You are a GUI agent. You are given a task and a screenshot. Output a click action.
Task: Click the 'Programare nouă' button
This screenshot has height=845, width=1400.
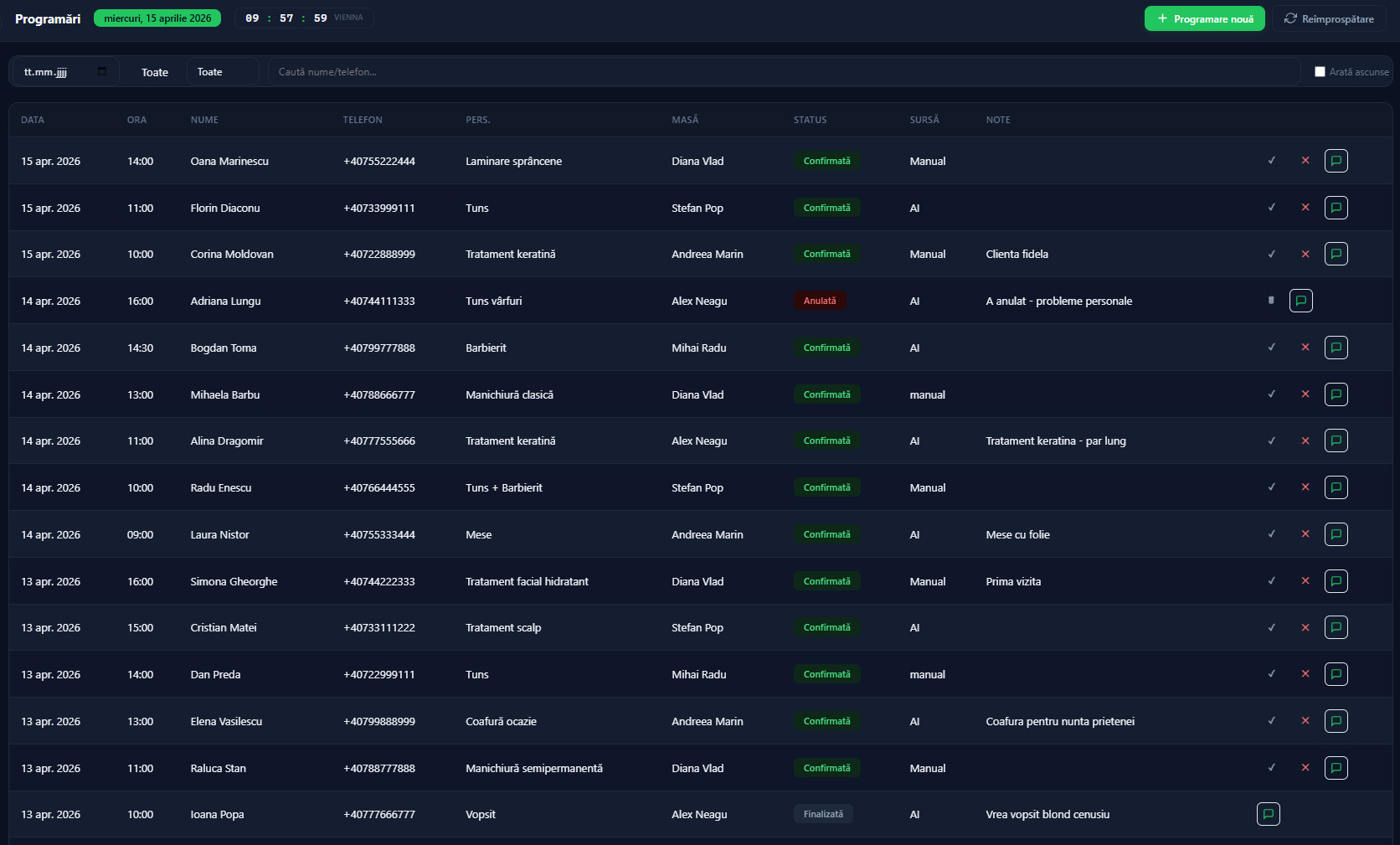click(1204, 18)
